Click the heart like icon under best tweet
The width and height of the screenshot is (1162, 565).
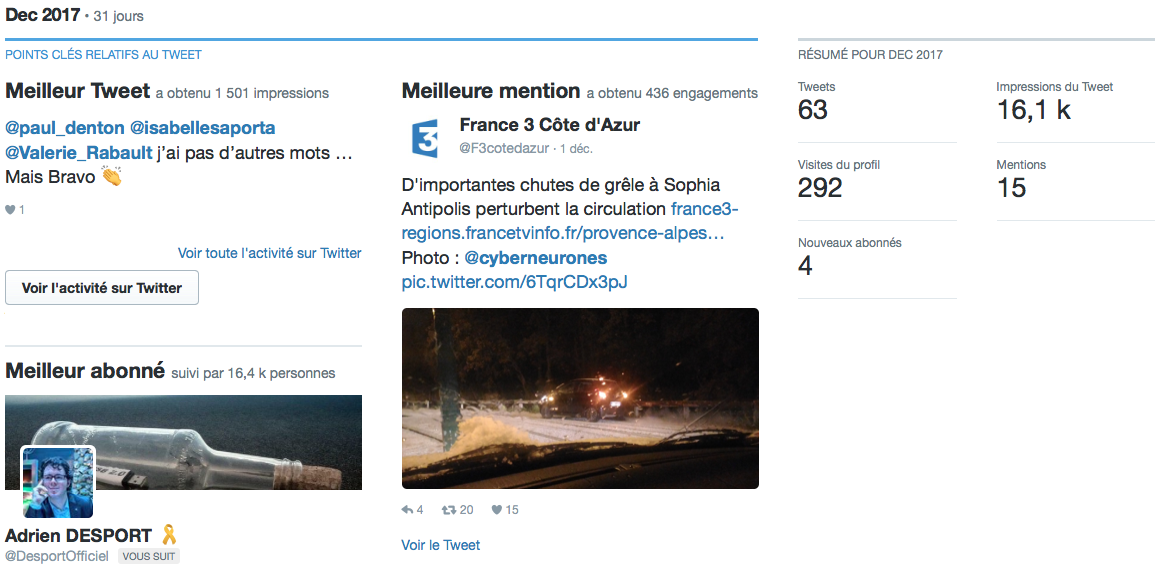(x=11, y=210)
